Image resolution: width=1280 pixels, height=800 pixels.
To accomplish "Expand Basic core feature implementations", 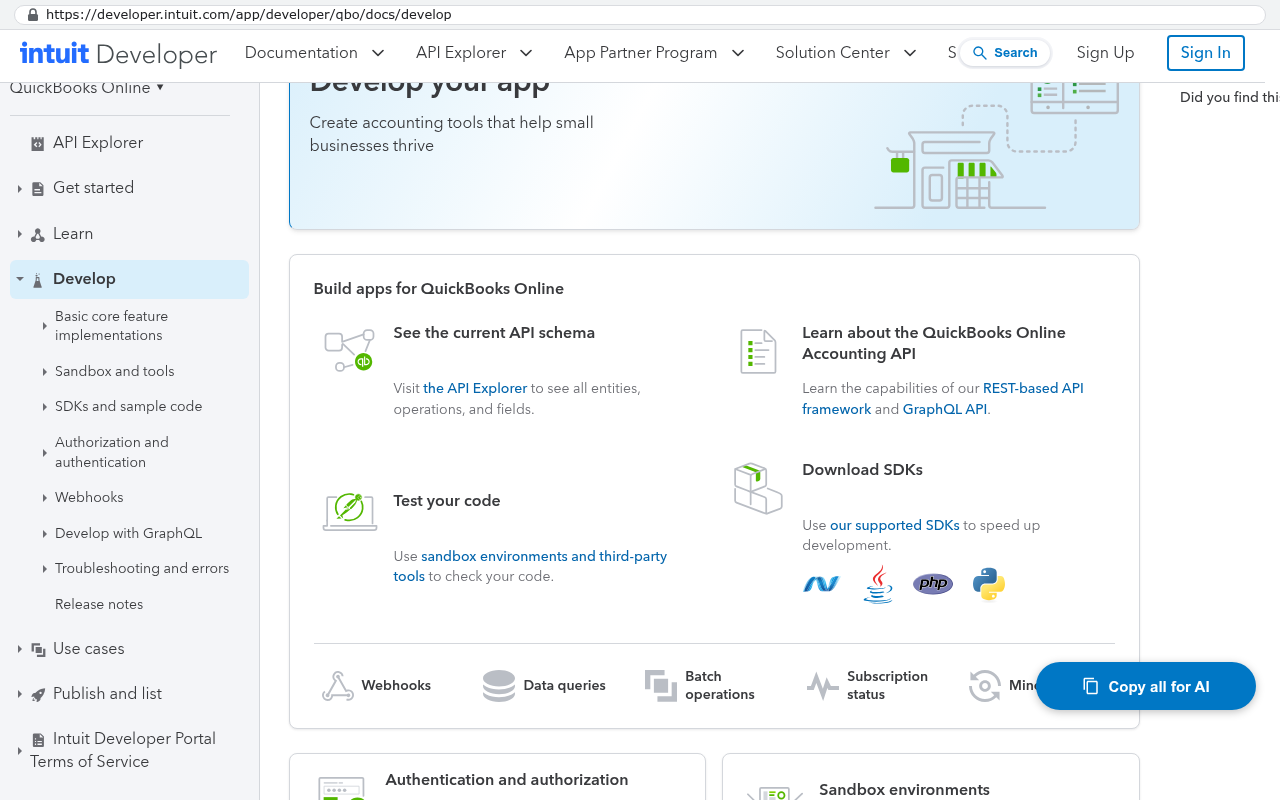I will pyautogui.click(x=45, y=326).
